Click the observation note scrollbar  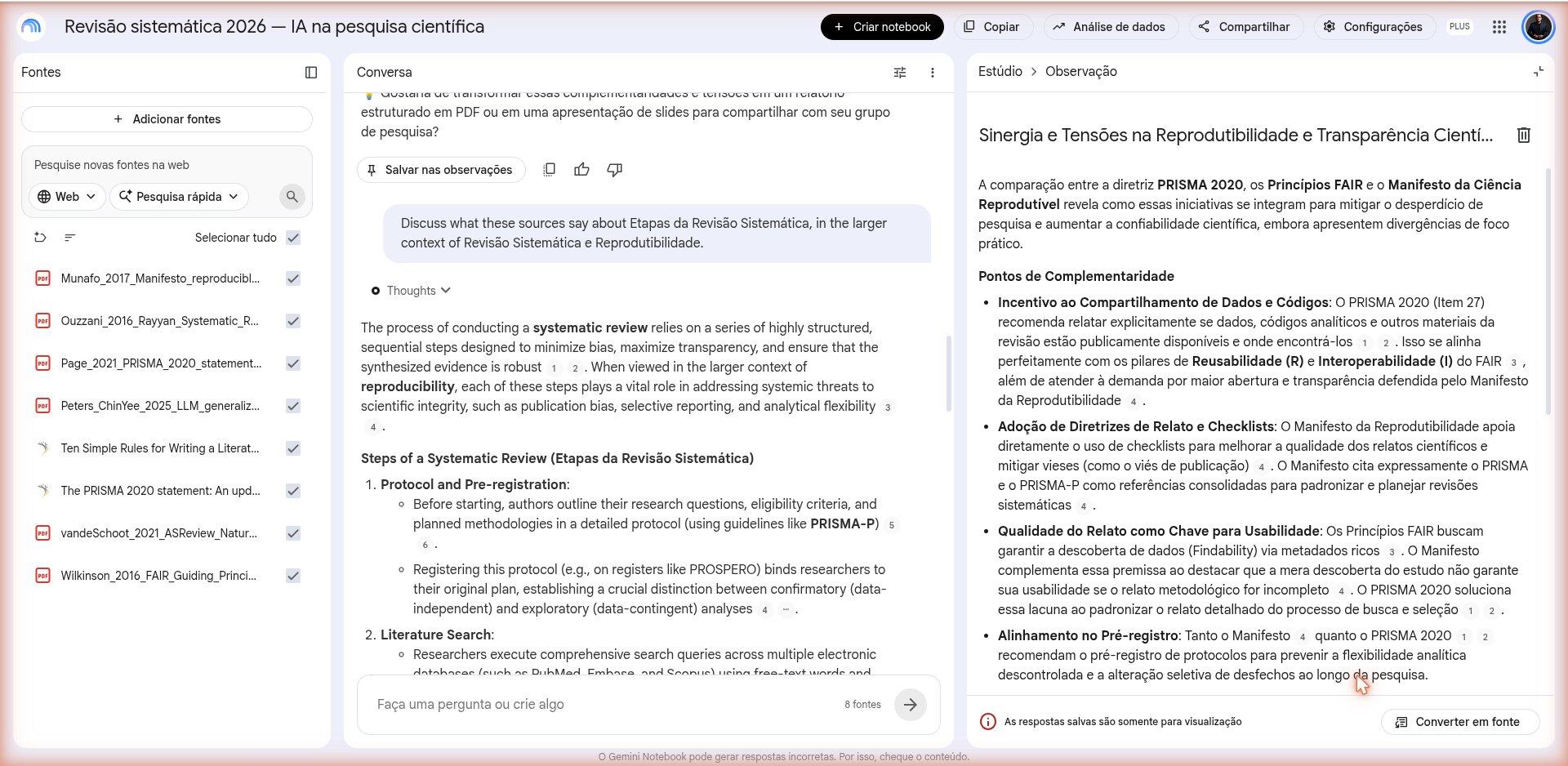pyautogui.click(x=1548, y=291)
